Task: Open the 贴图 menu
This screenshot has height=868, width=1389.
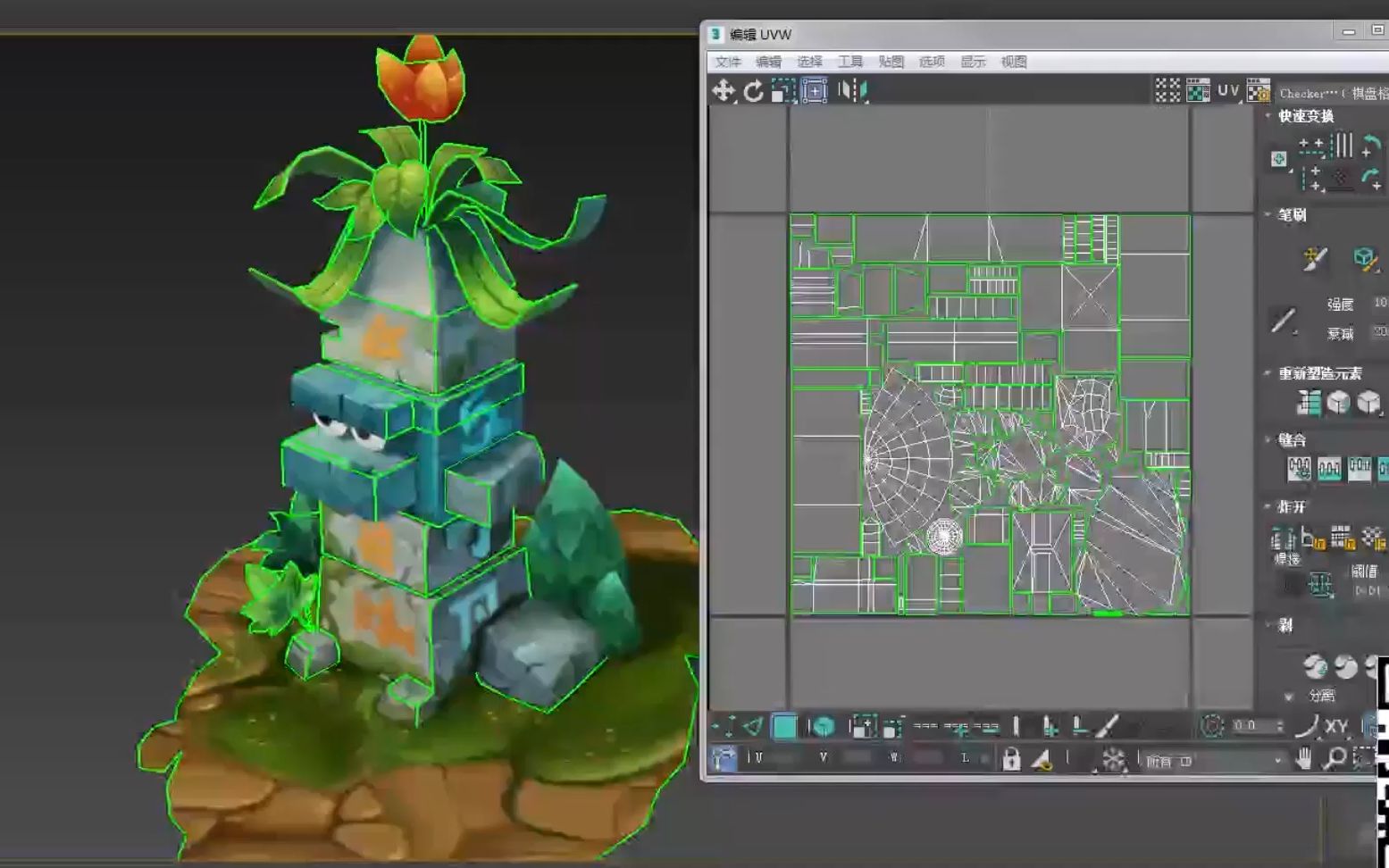Action: [x=891, y=62]
